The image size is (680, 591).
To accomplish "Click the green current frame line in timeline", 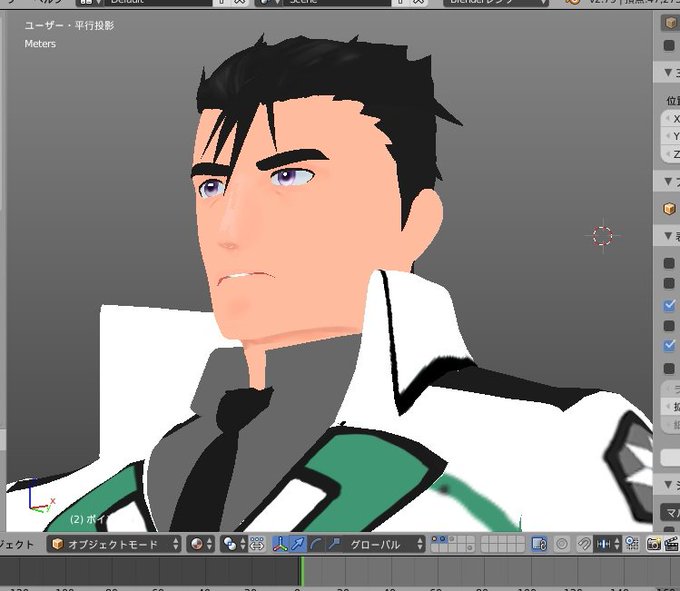I will pyautogui.click(x=302, y=571).
